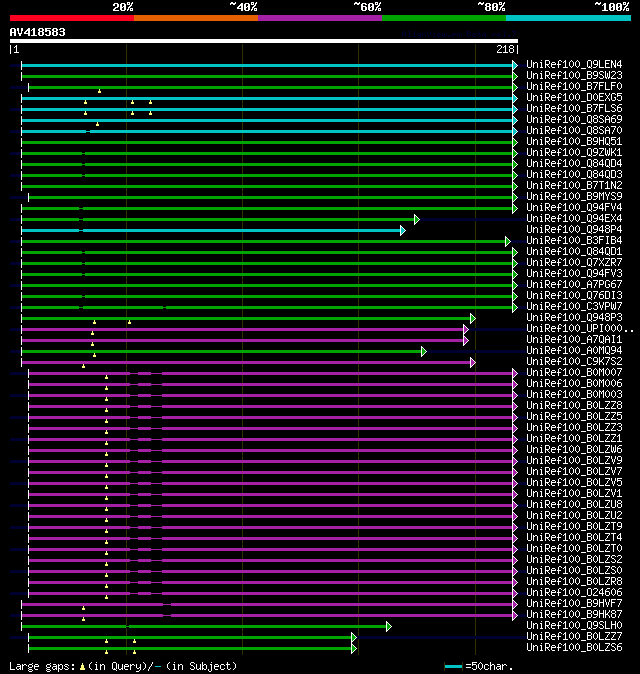Image resolution: width=640 pixels, height=674 pixels.
Task: Select the UniRef100_A7PG67 label
Action: (574, 285)
